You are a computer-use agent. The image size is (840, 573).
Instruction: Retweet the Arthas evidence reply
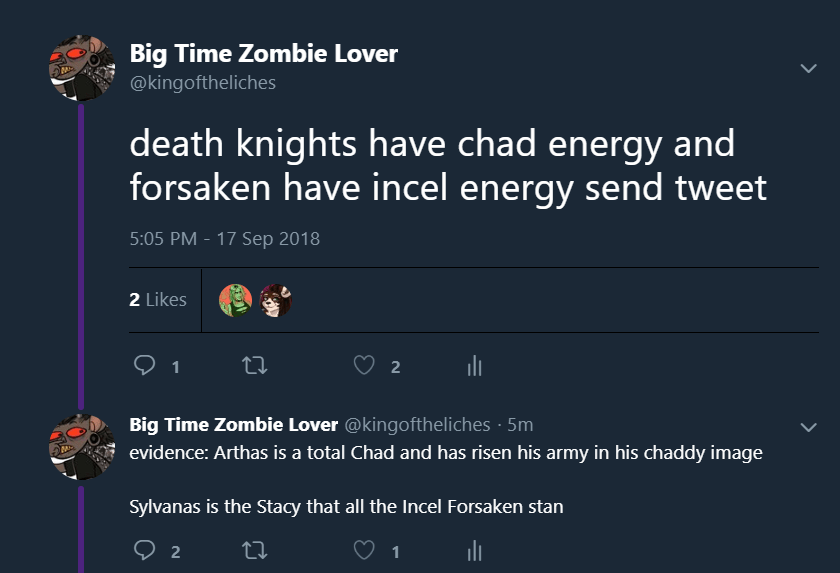click(x=255, y=551)
